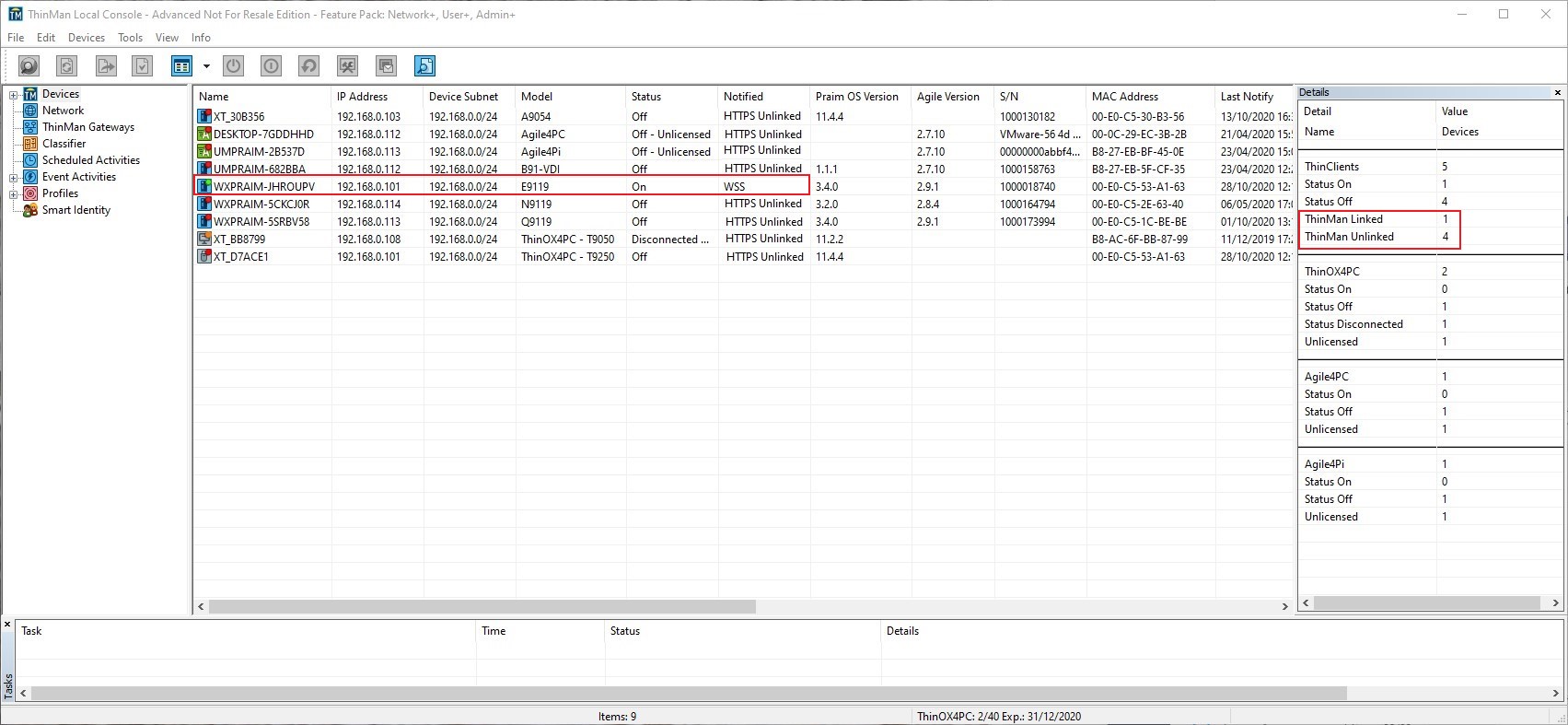Image resolution: width=1568 pixels, height=725 pixels.
Task: Close the Details panel
Action: tap(1558, 92)
